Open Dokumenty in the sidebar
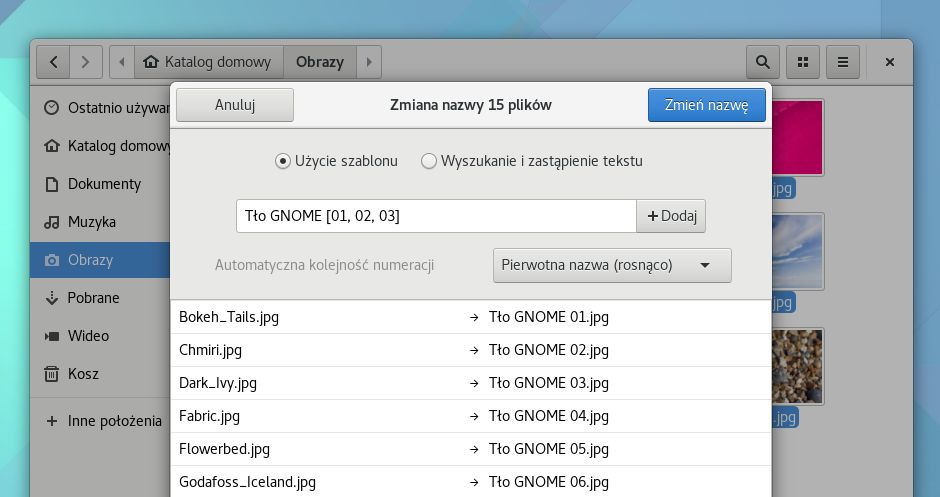940x497 pixels. click(x=104, y=184)
